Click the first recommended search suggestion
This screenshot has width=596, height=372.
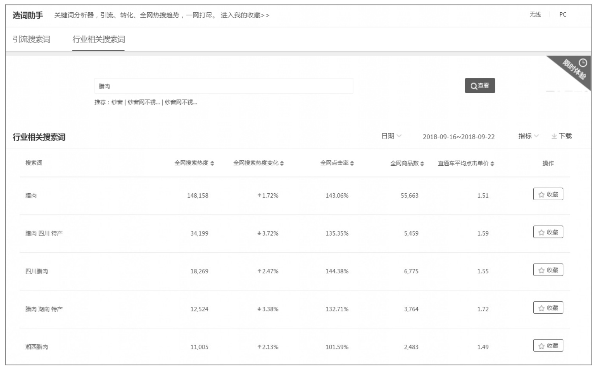click(117, 102)
